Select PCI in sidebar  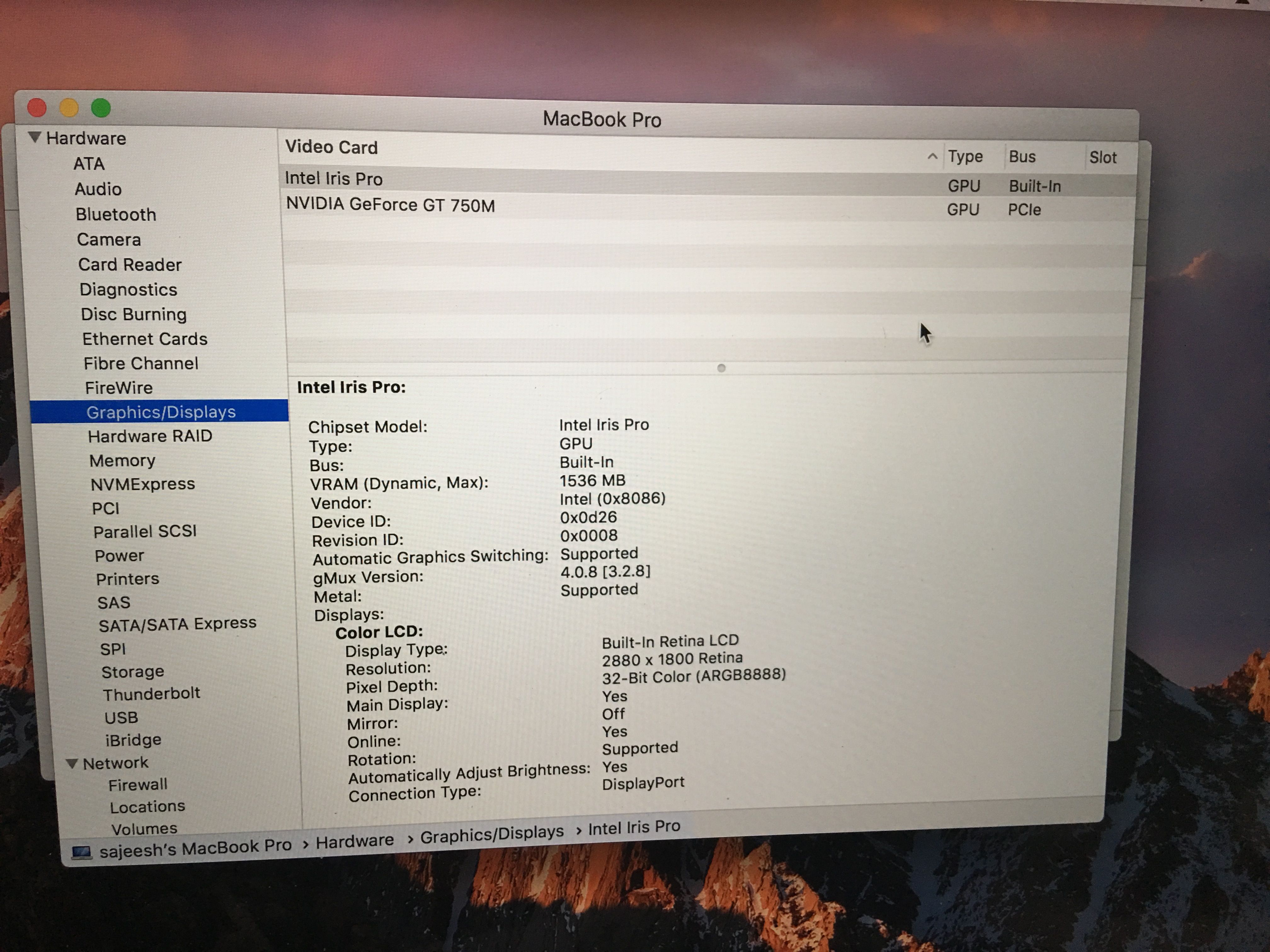[x=106, y=508]
